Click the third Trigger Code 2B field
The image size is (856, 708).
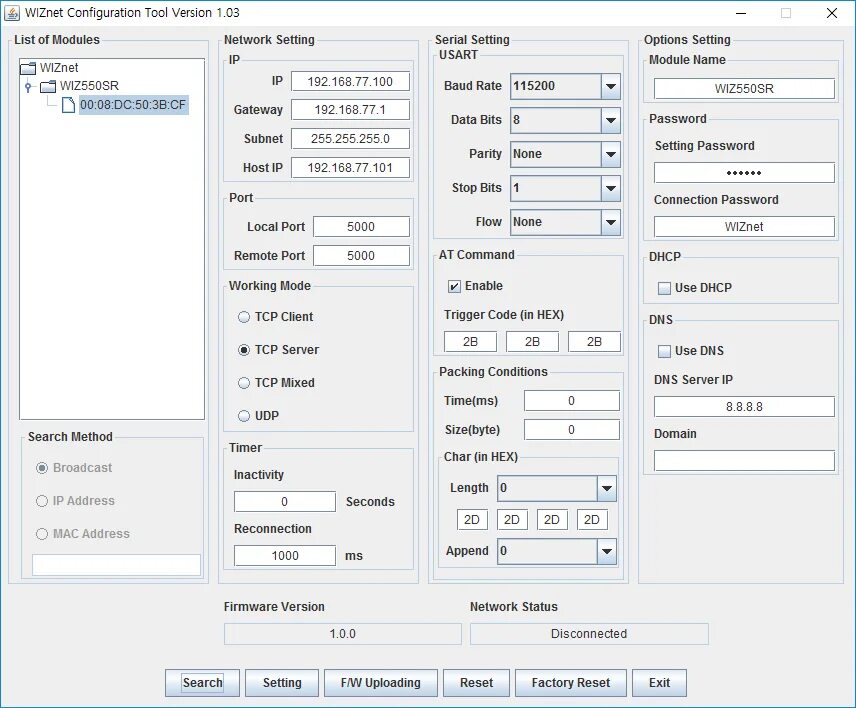point(594,342)
